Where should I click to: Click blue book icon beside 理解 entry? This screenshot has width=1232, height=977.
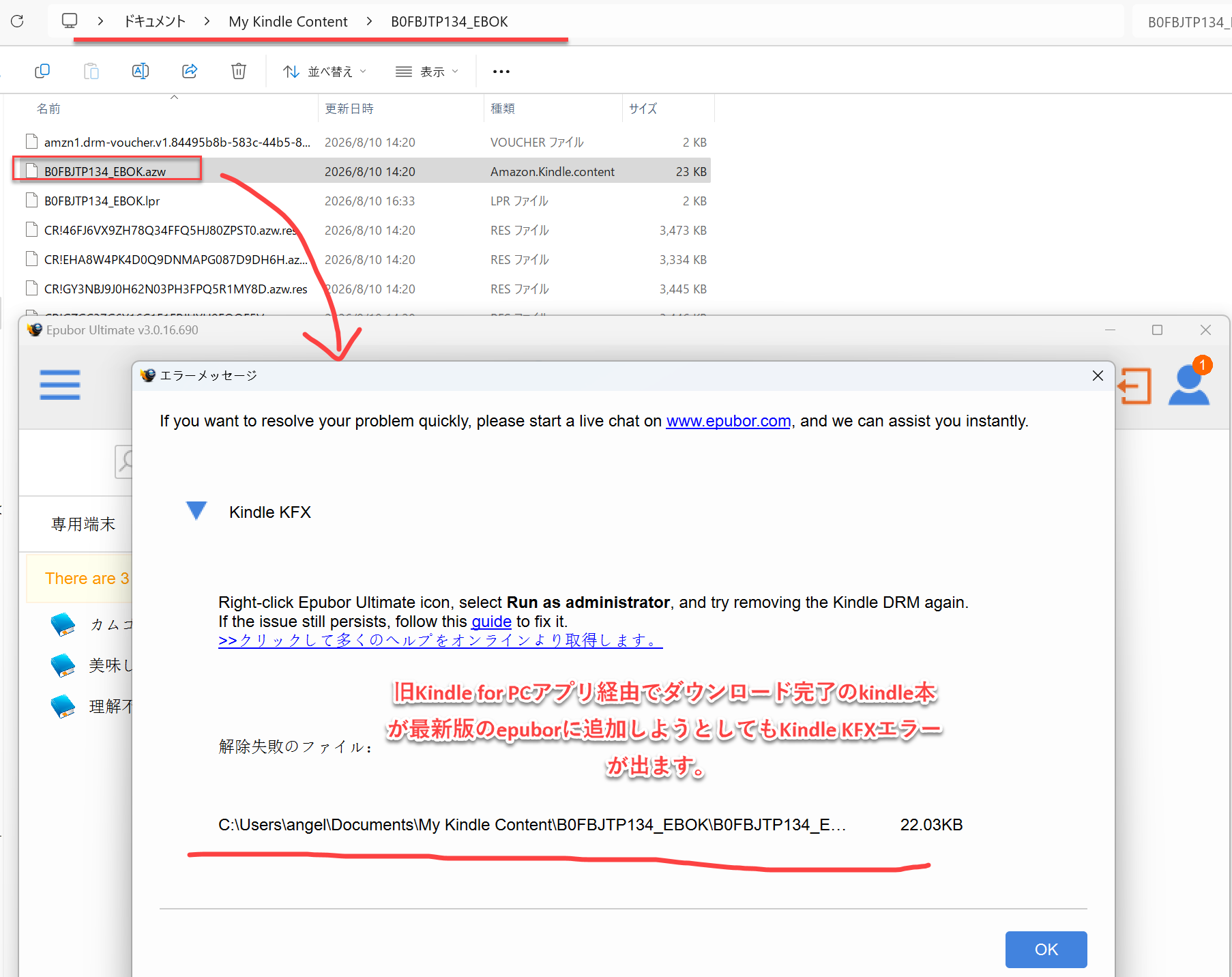click(63, 706)
